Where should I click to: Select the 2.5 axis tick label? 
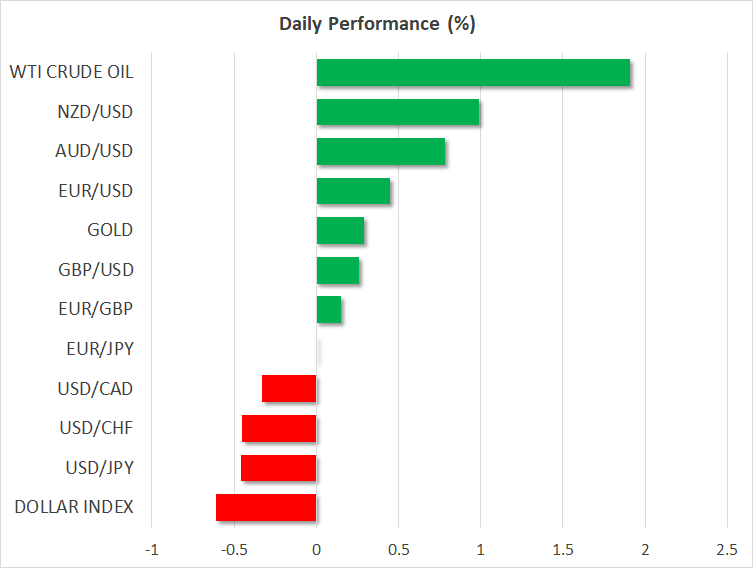(x=726, y=550)
